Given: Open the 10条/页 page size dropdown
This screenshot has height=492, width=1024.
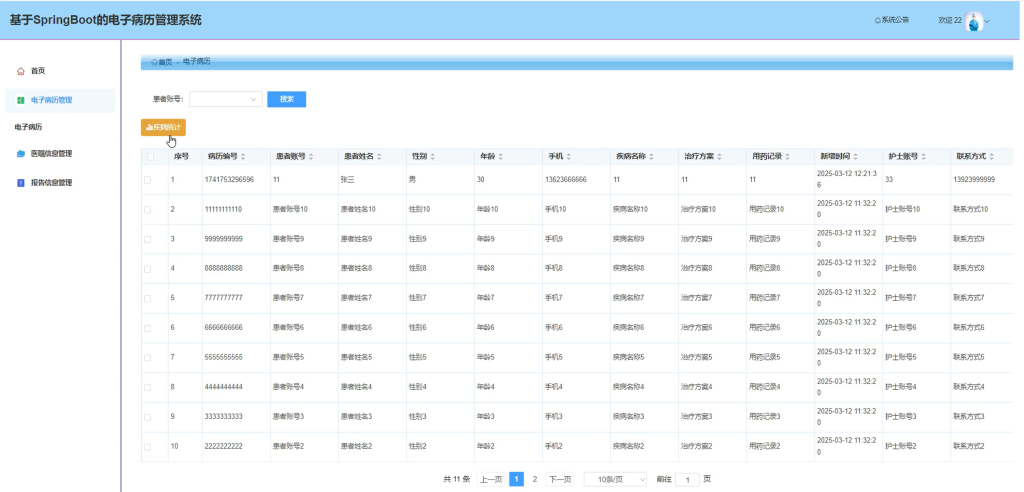Looking at the screenshot, I should click(x=615, y=480).
